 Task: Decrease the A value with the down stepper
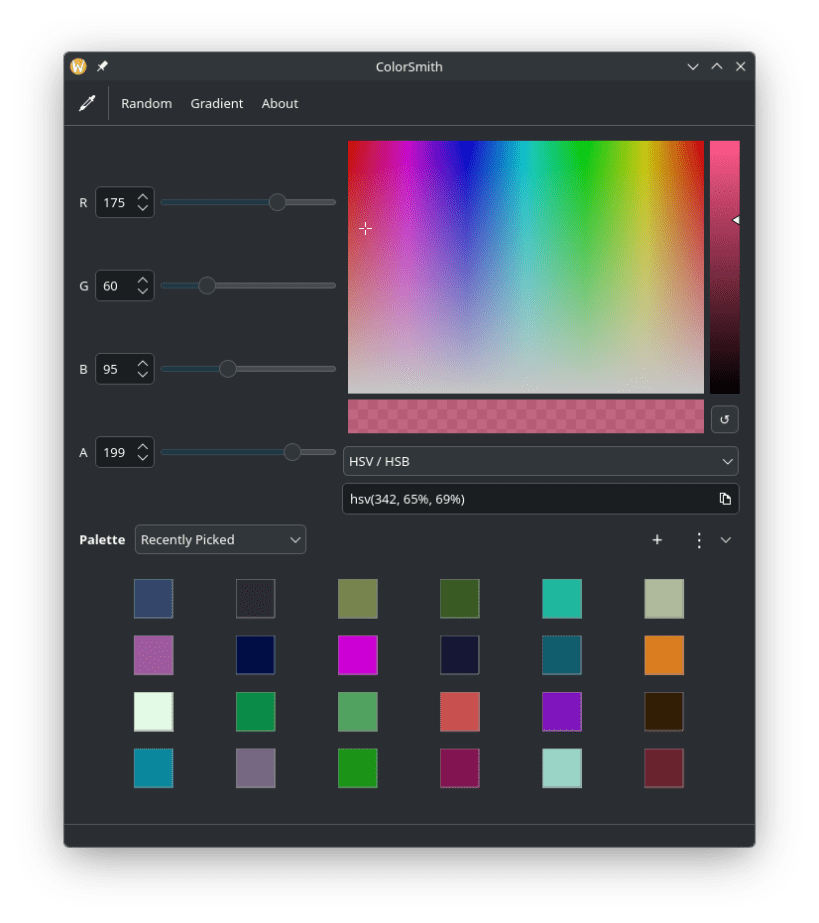tap(143, 457)
